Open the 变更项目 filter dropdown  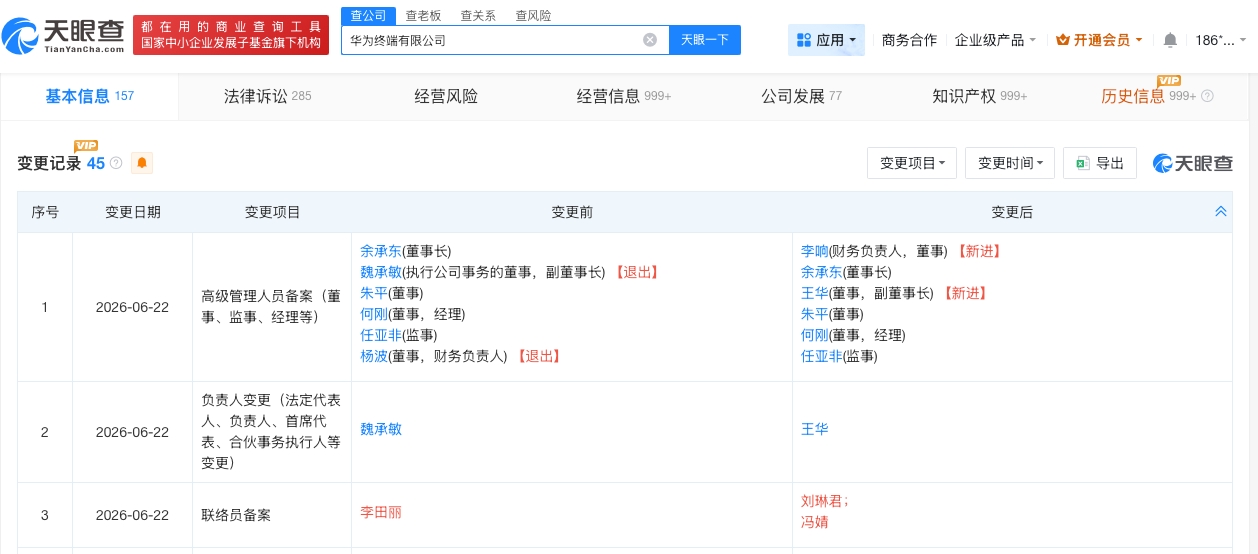(912, 163)
